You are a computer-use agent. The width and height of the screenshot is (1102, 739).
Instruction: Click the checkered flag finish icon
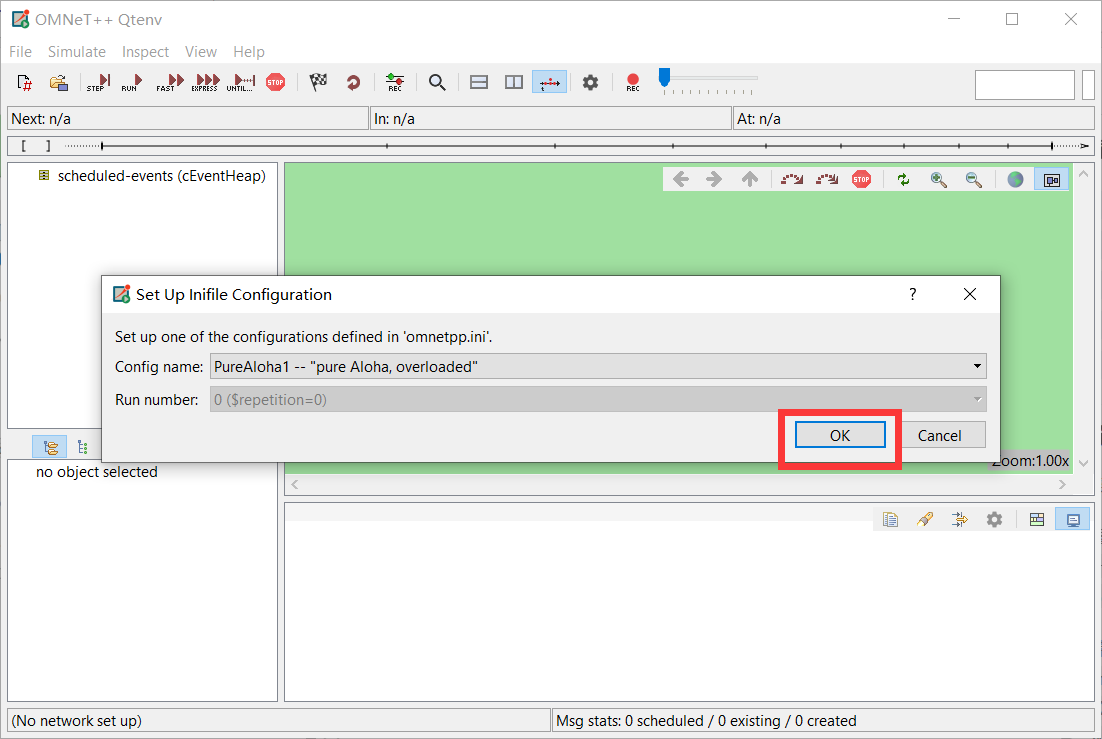pos(318,82)
